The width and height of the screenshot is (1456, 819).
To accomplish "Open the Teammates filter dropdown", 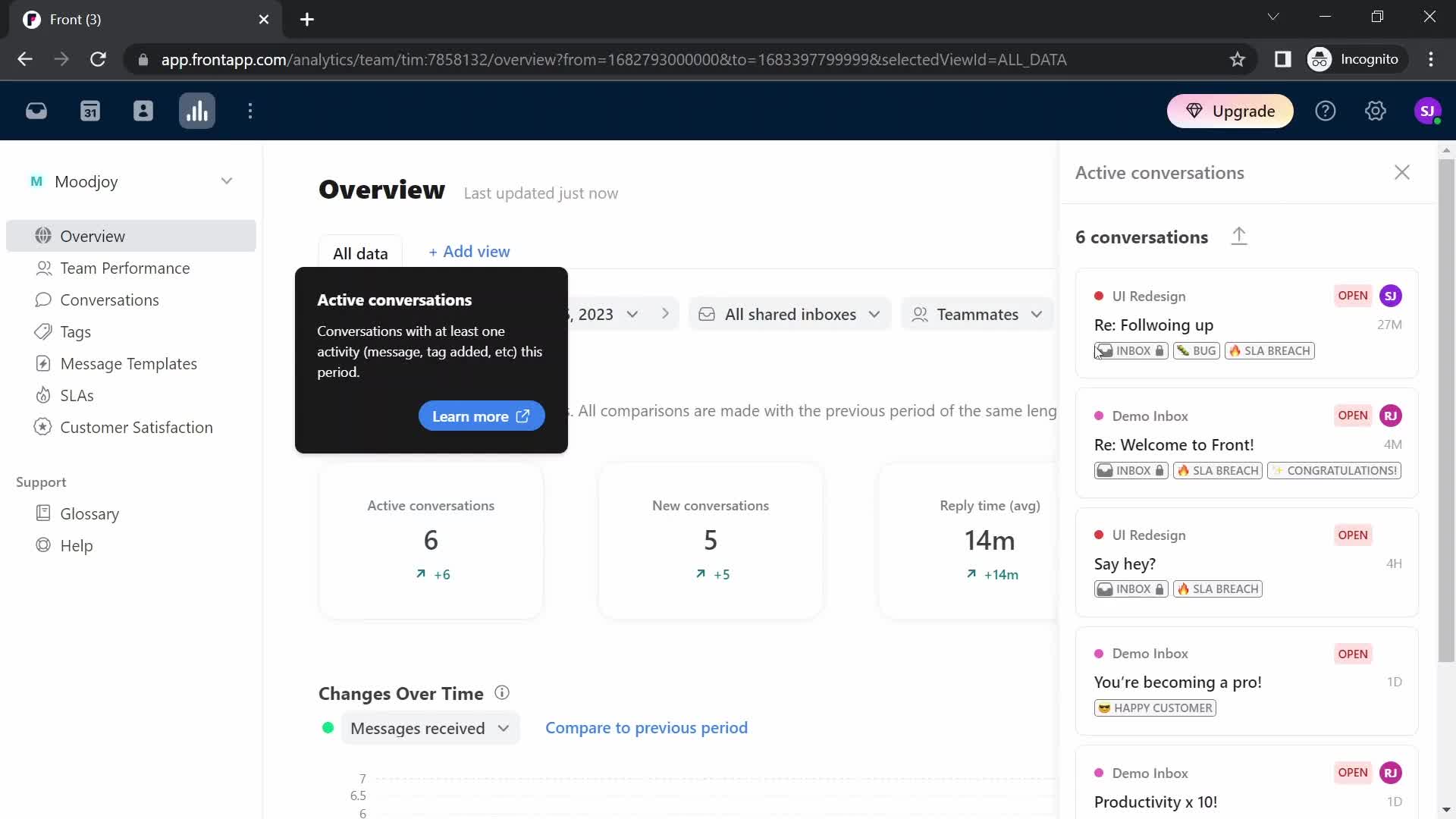I will 977,315.
